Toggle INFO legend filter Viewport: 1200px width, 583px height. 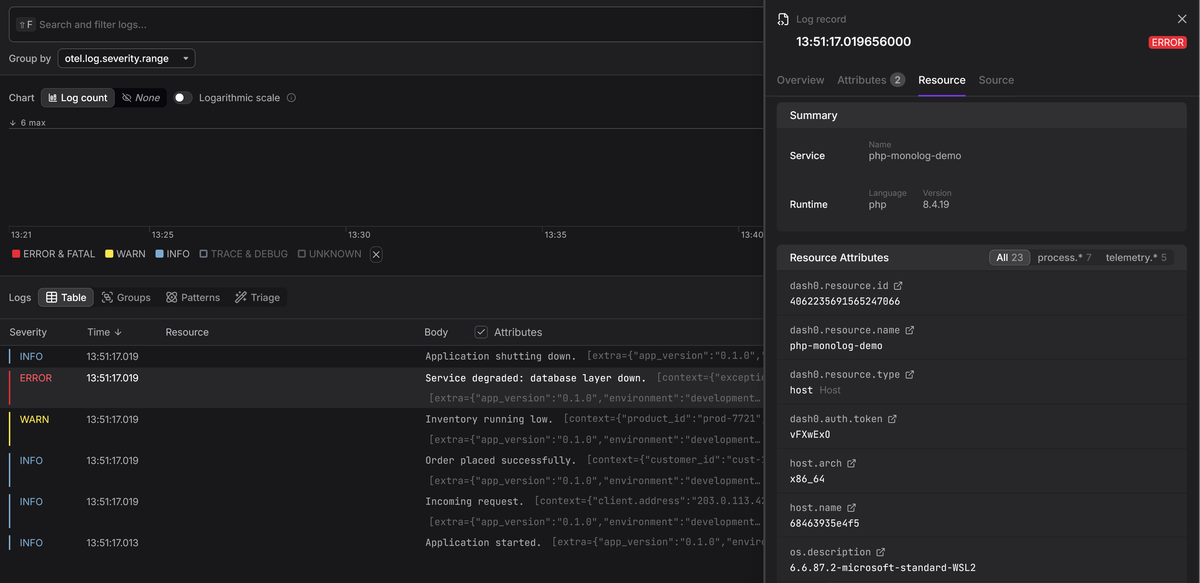point(172,254)
